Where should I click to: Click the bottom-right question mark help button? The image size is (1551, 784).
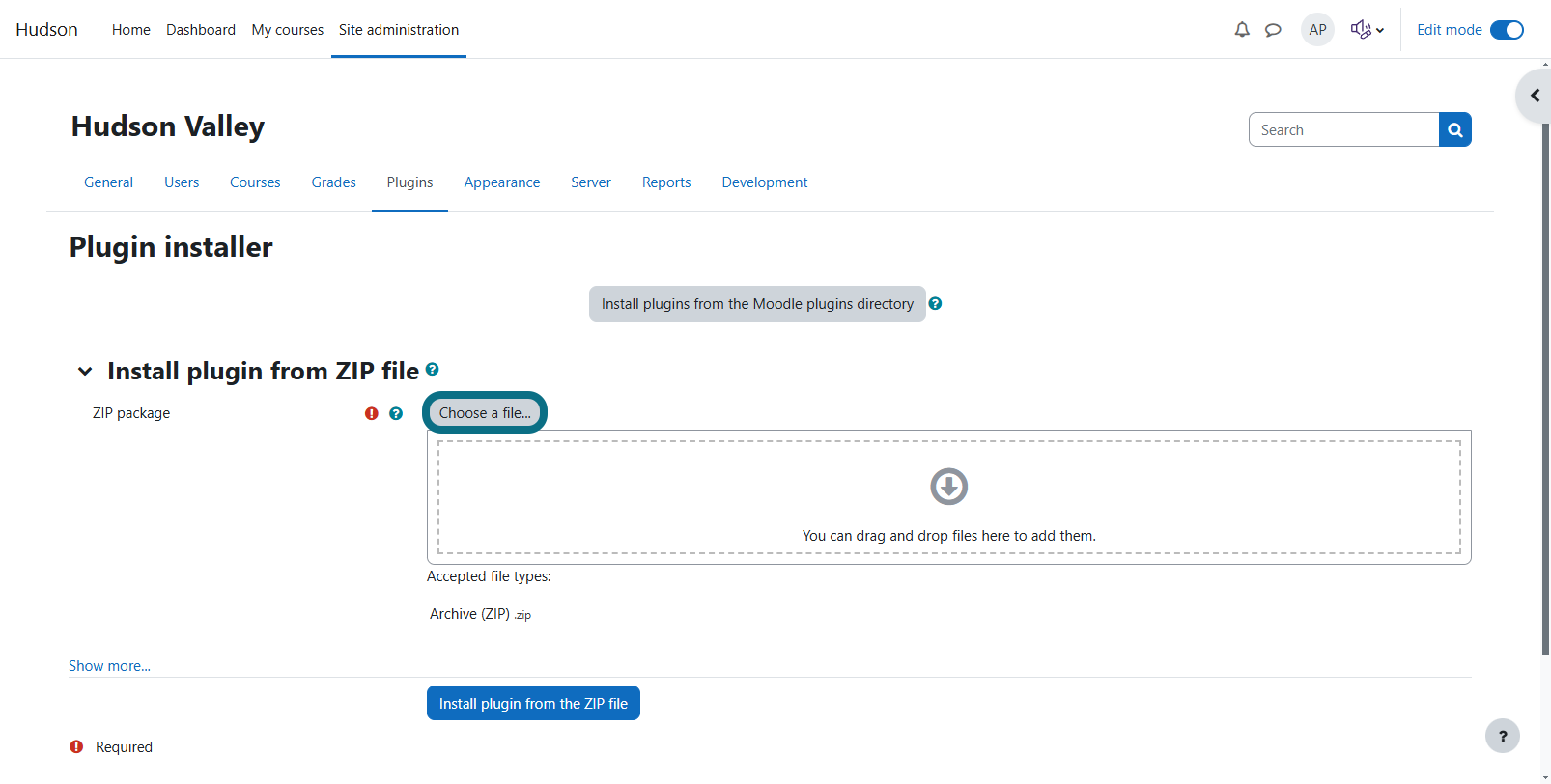(x=1502, y=736)
